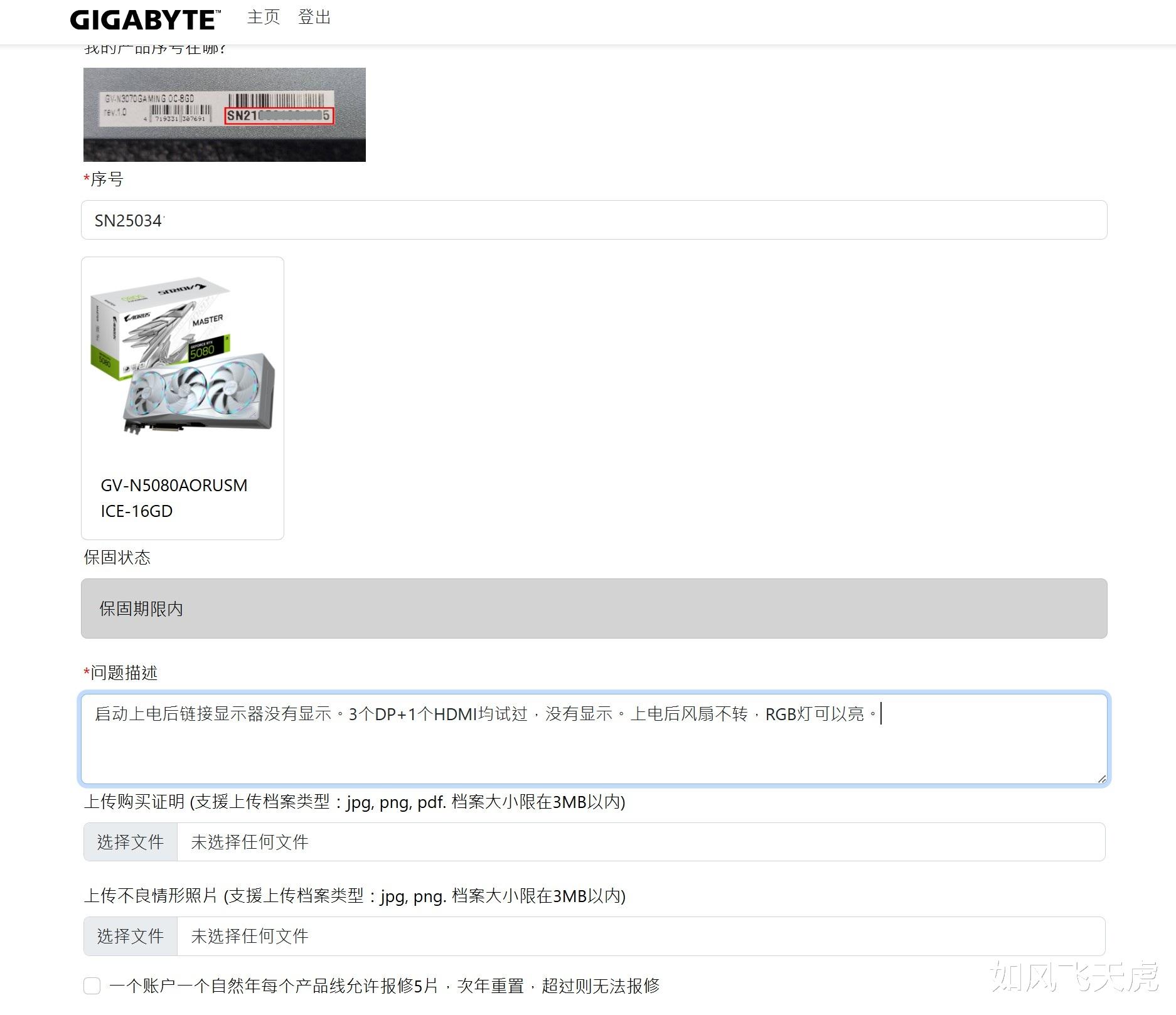The width and height of the screenshot is (1176, 1015).
Task: Click the 序号 field label
Action: pyautogui.click(x=104, y=179)
